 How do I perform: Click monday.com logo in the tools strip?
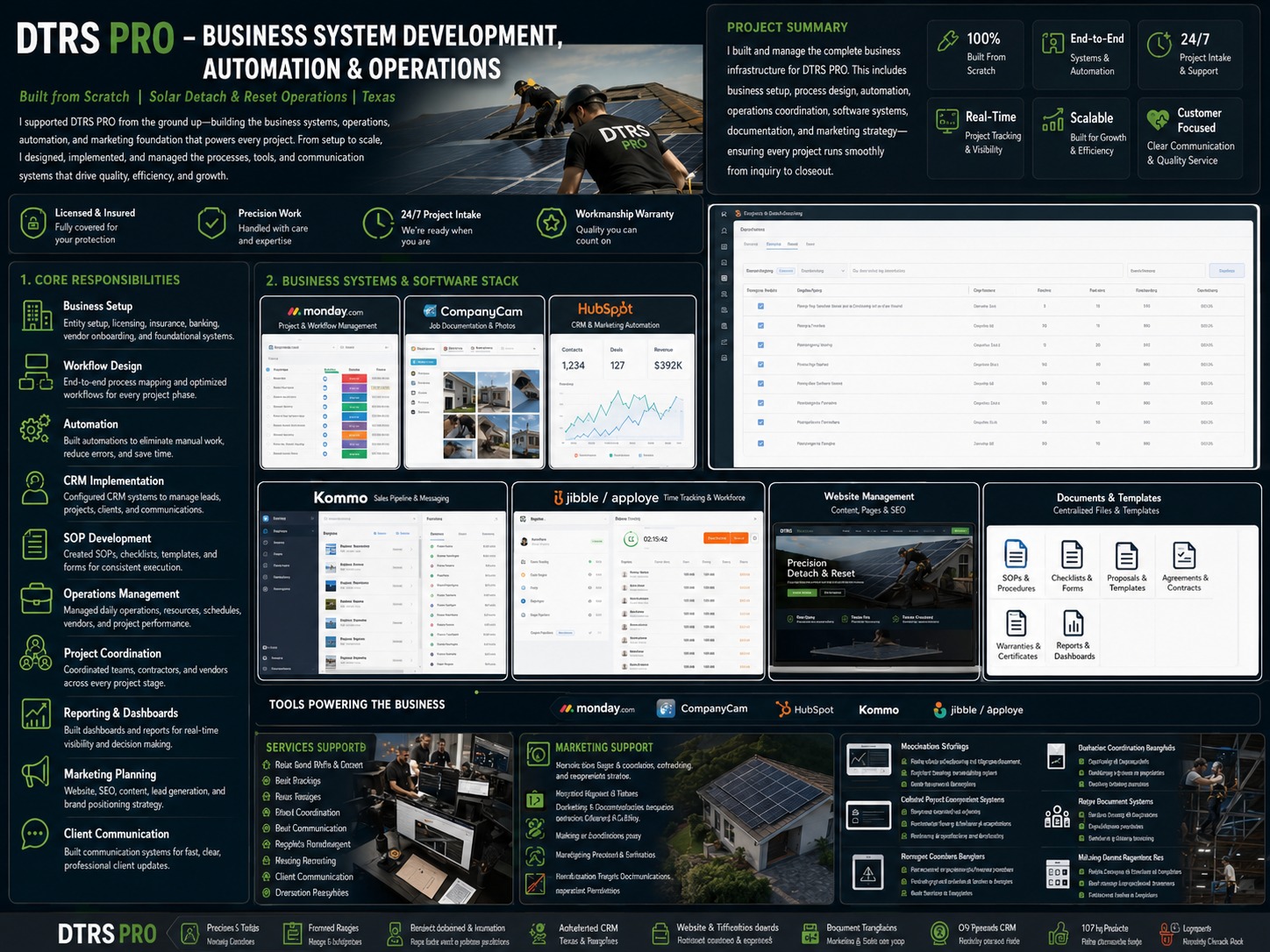(597, 708)
